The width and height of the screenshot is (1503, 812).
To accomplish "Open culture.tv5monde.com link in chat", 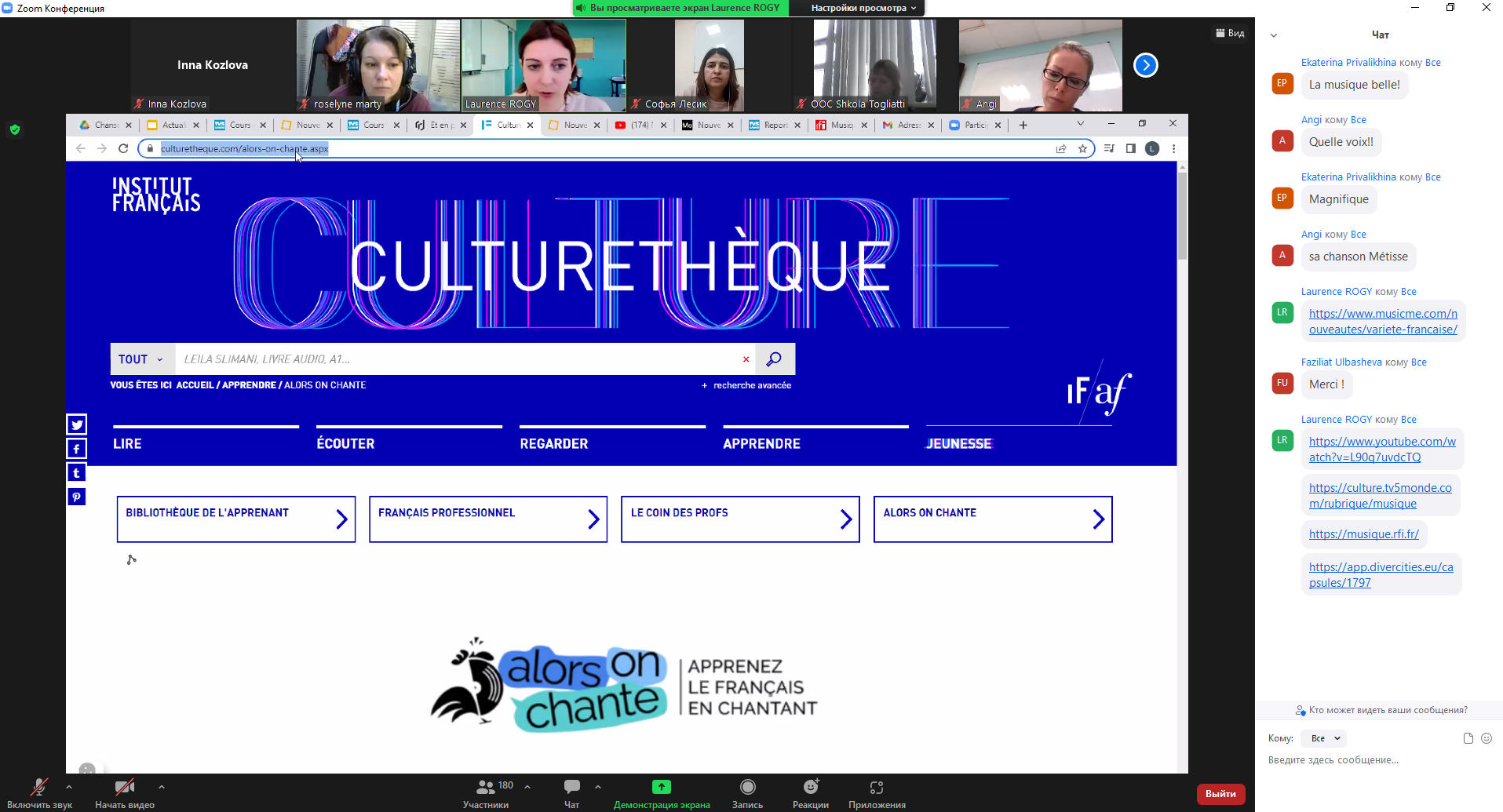I will (1380, 496).
